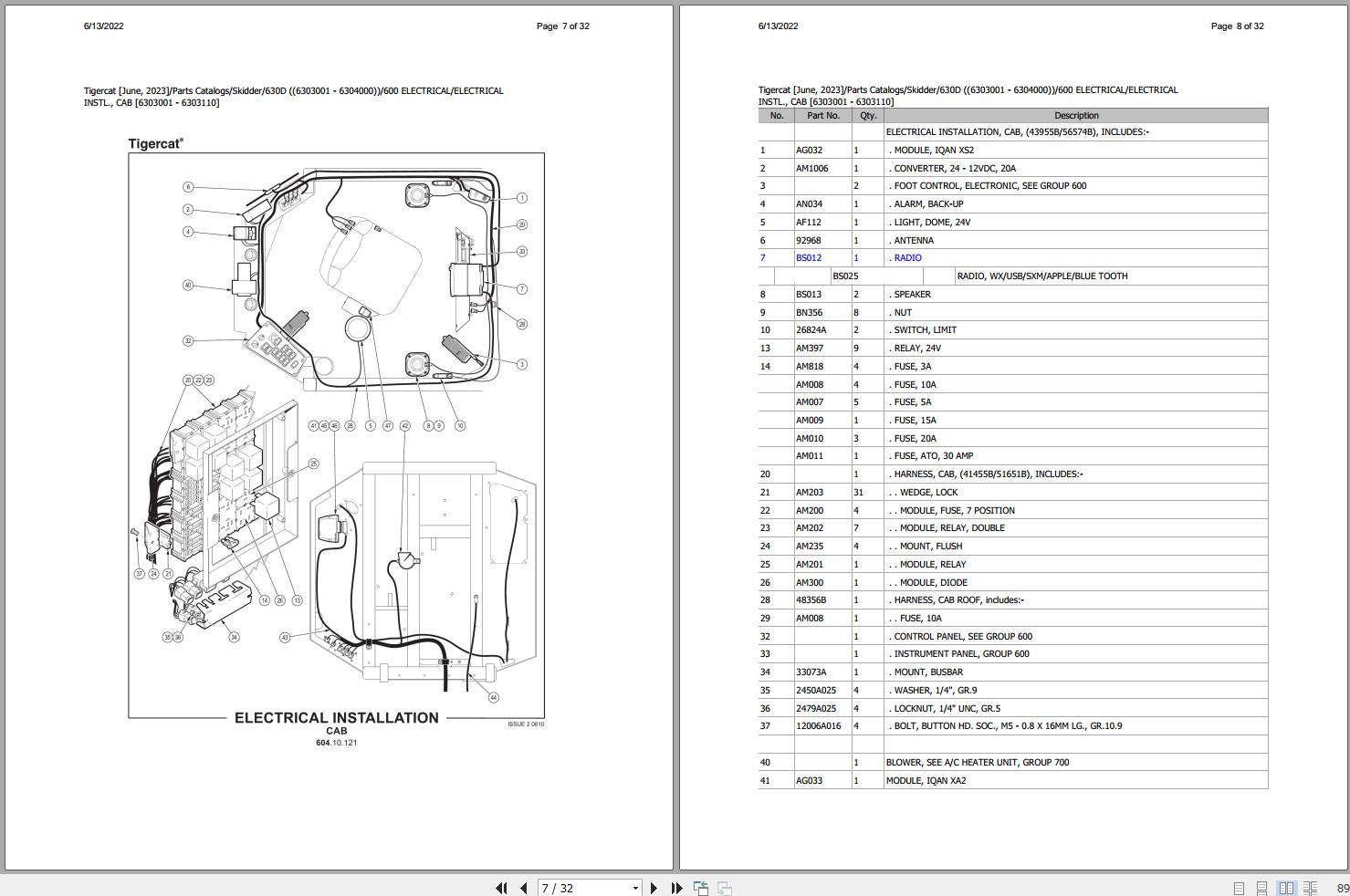
Task: Select the 'Description' column header
Action: [1076, 116]
